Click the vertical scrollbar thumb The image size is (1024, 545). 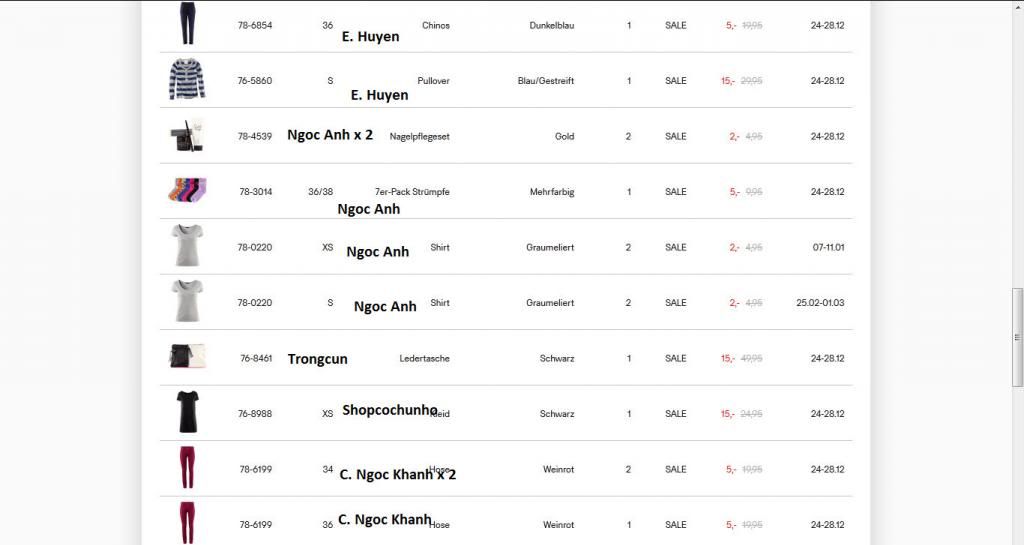(x=1018, y=337)
